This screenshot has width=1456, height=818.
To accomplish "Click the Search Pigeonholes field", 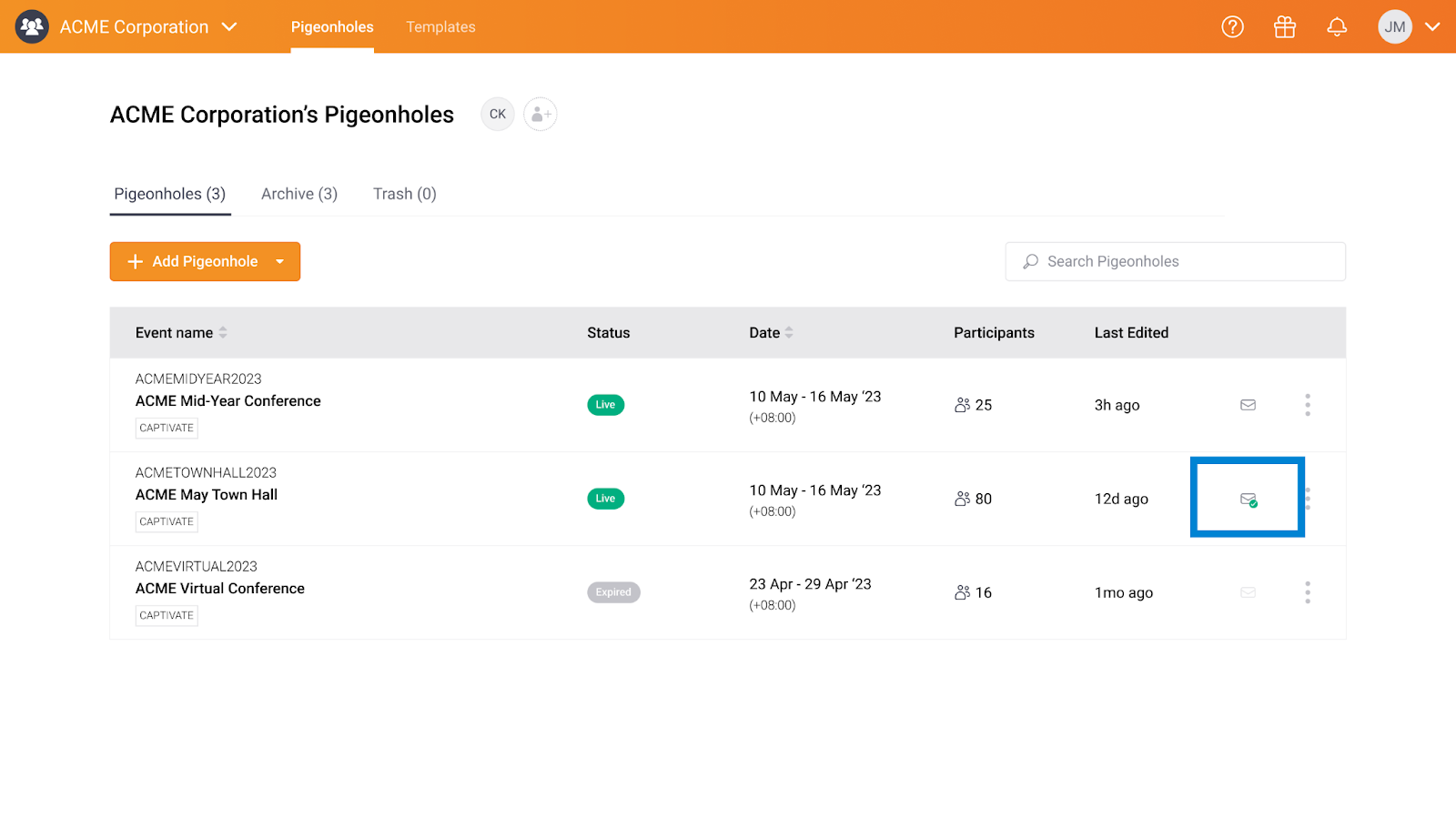I will 1175,262.
